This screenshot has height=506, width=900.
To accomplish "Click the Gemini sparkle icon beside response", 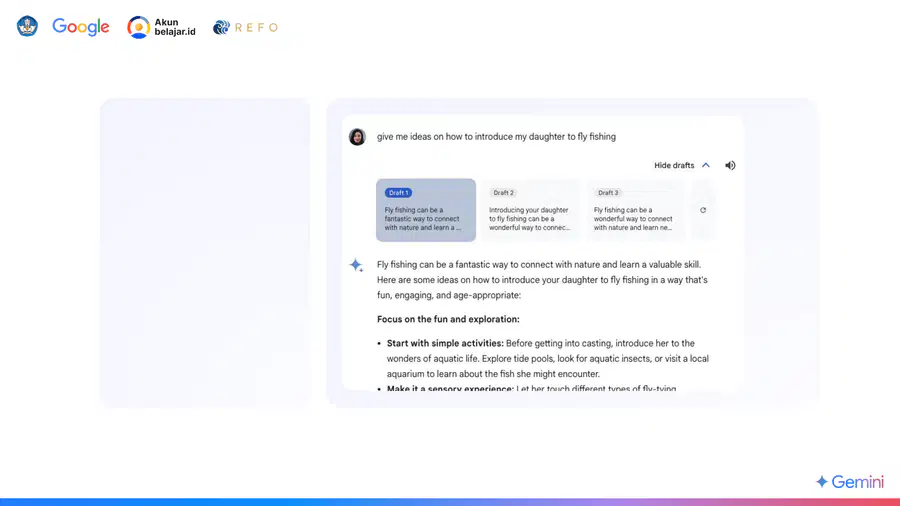I will (x=356, y=265).
